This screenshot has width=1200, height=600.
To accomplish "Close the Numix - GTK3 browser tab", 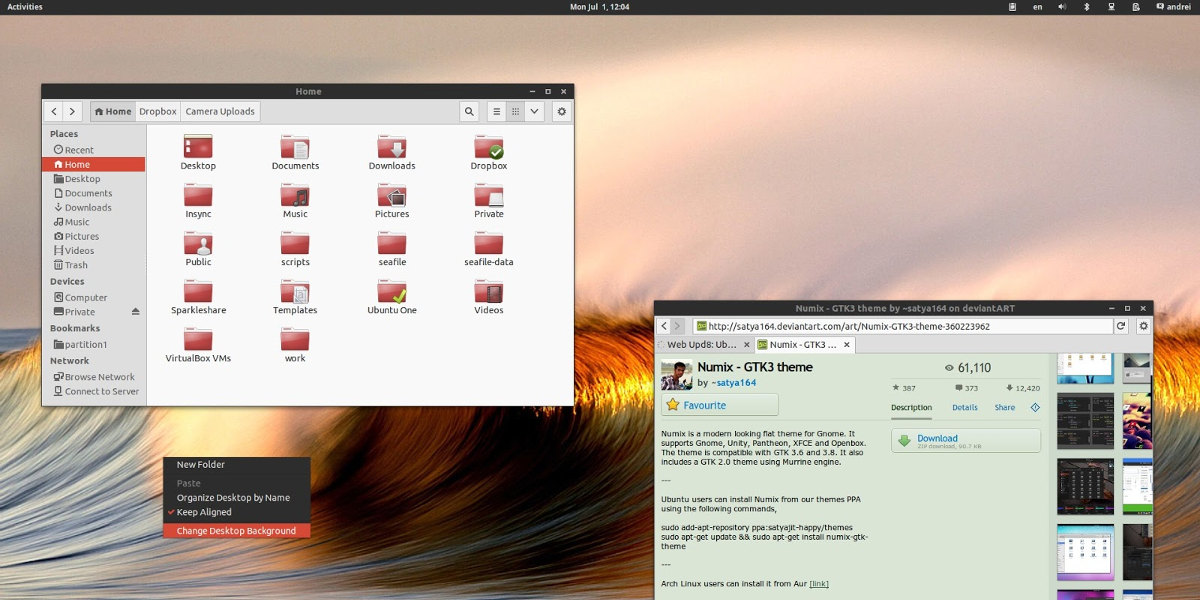I will [847, 345].
